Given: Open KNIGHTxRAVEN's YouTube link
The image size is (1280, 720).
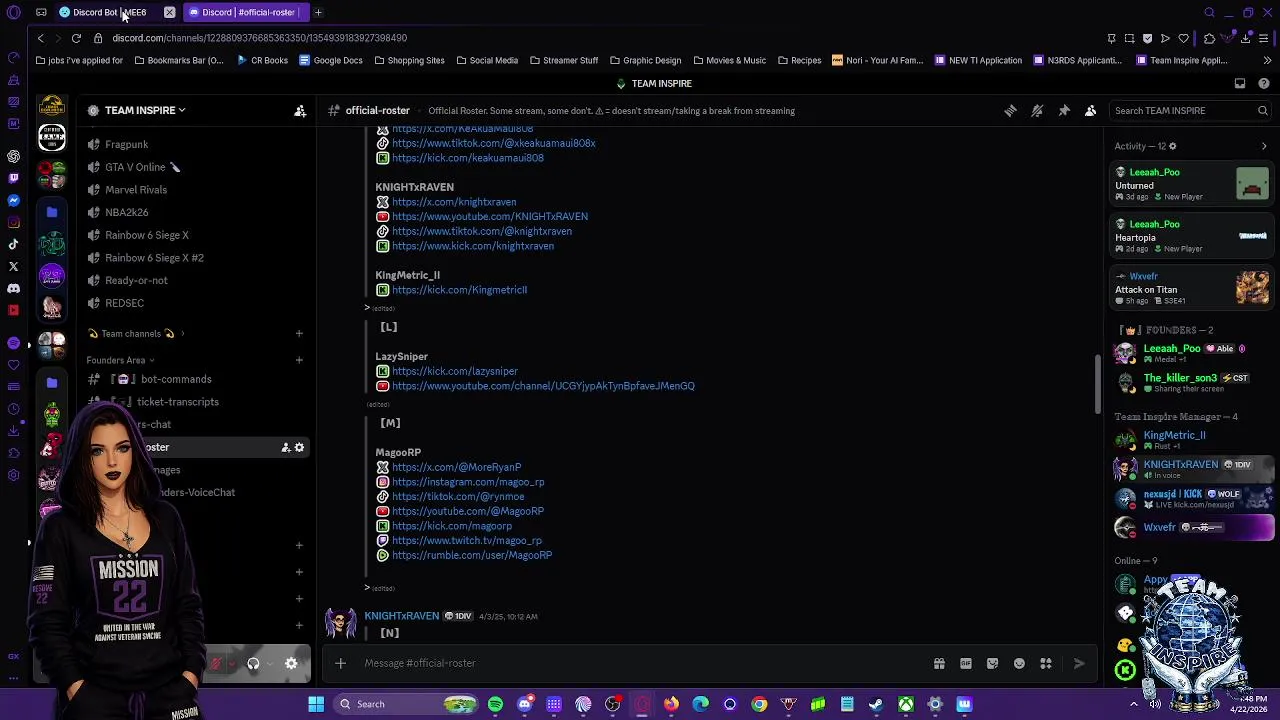Looking at the screenshot, I should (490, 216).
